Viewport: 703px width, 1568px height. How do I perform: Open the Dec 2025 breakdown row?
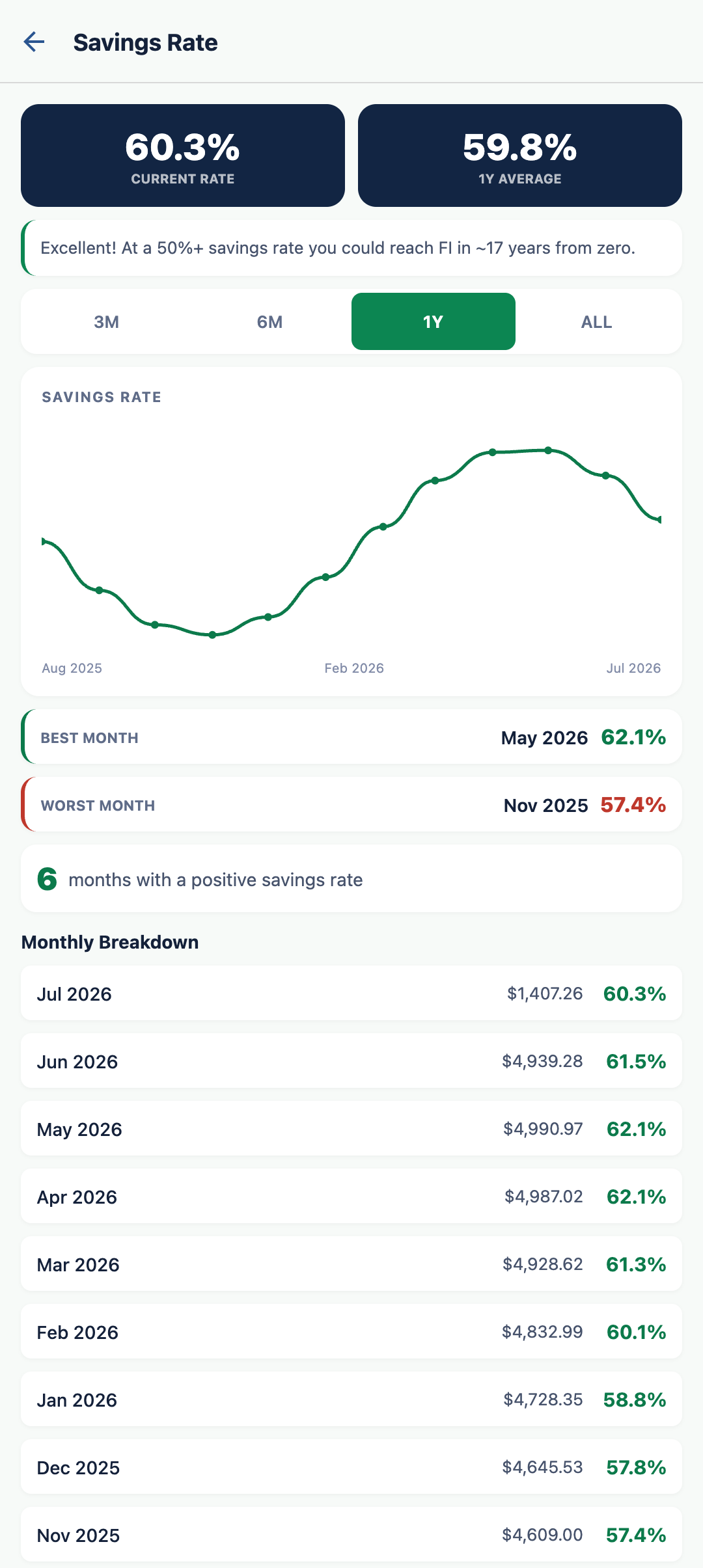351,1467
